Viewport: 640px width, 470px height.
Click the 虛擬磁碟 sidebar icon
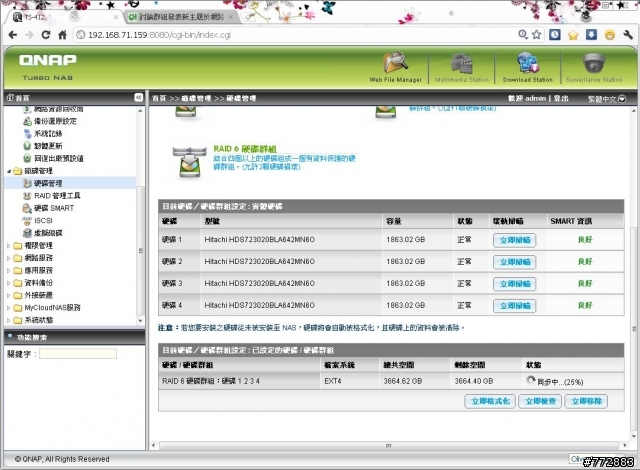pos(27,233)
